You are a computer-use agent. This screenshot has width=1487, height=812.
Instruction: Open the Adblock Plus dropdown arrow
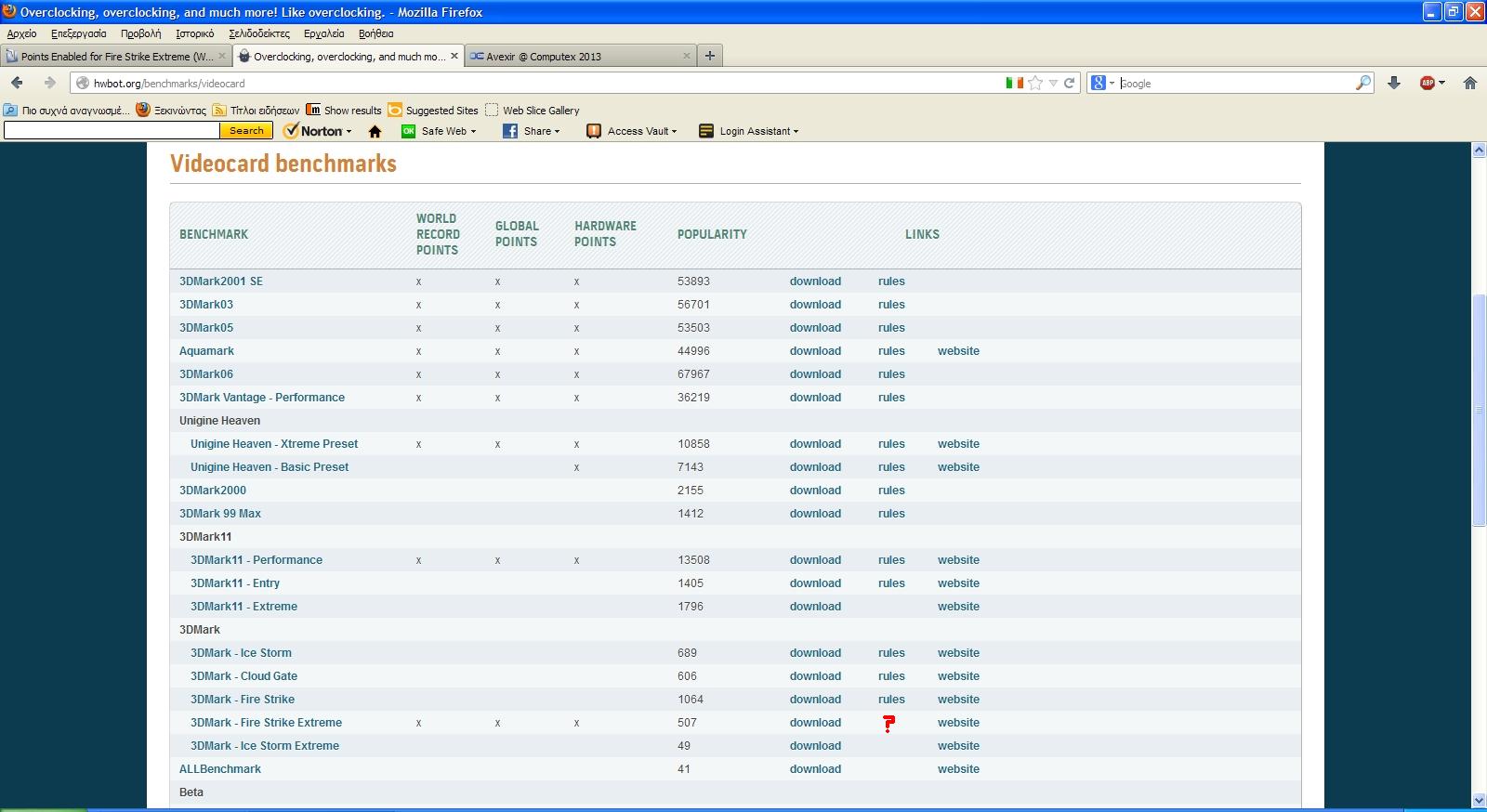coord(1441,83)
